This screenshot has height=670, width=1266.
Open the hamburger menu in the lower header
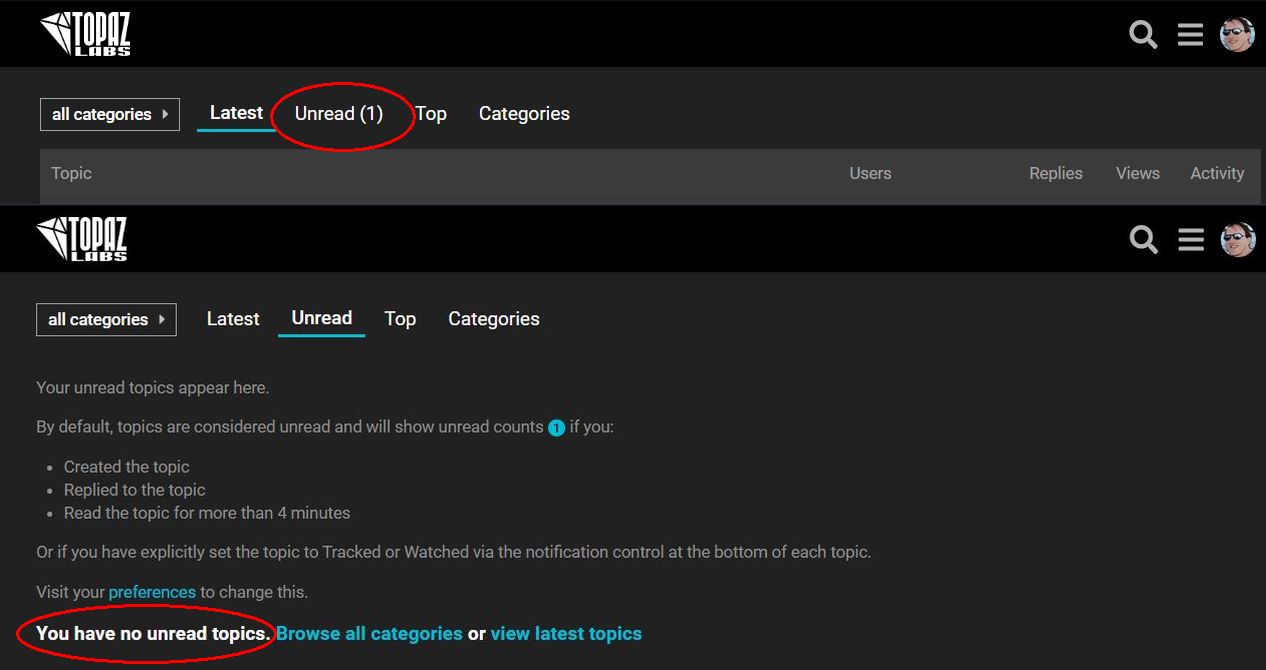[x=1190, y=240]
